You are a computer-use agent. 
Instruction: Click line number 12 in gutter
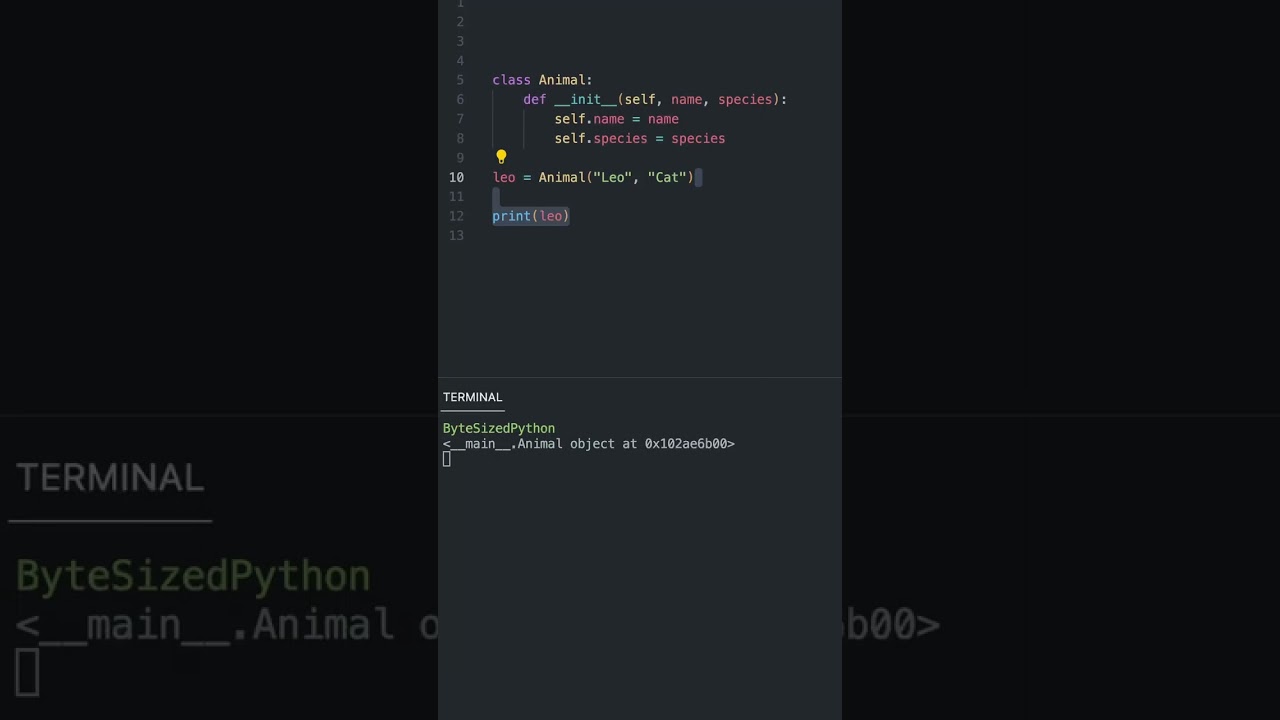coord(456,216)
